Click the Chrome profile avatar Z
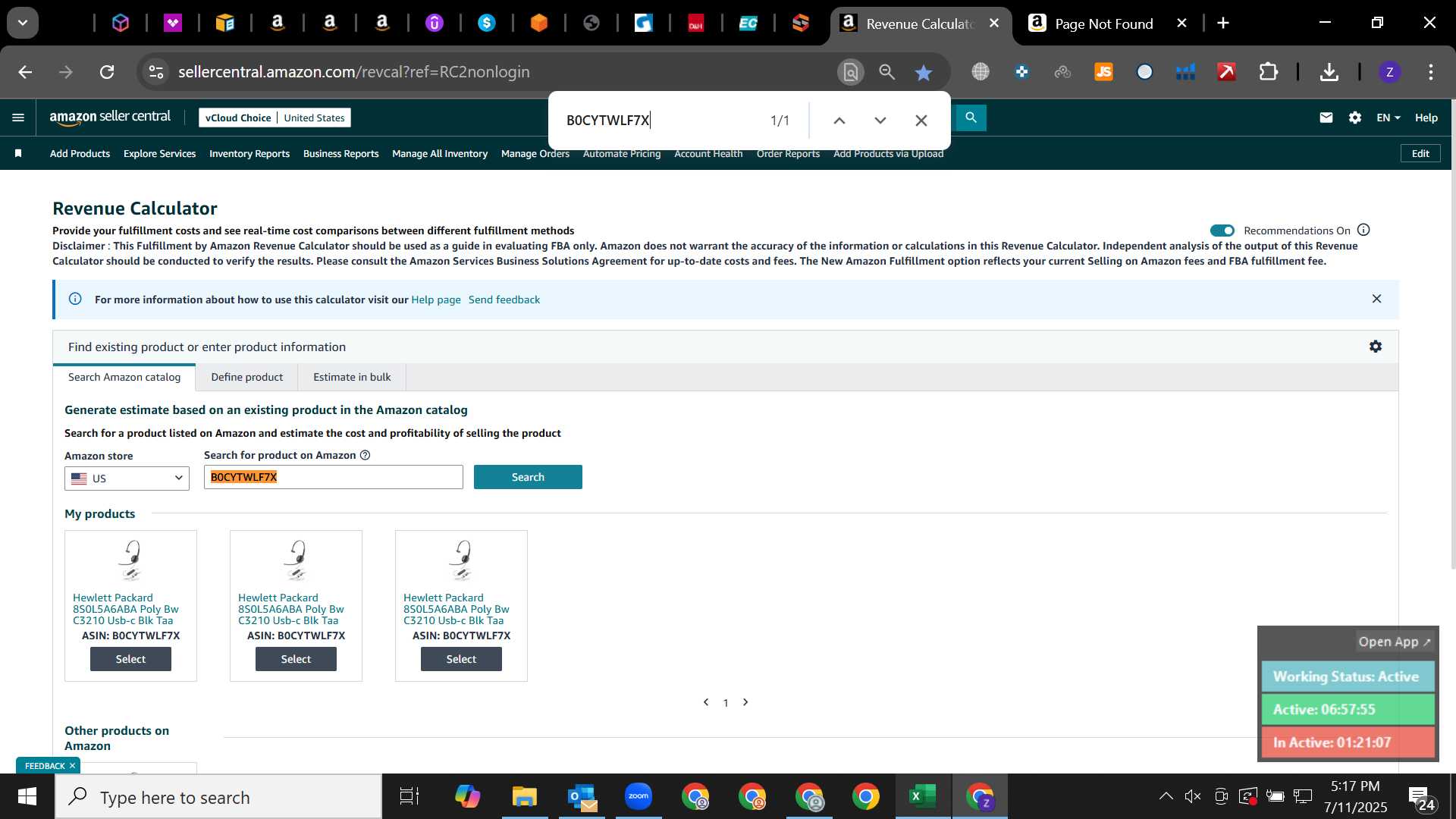 pos(1389,72)
